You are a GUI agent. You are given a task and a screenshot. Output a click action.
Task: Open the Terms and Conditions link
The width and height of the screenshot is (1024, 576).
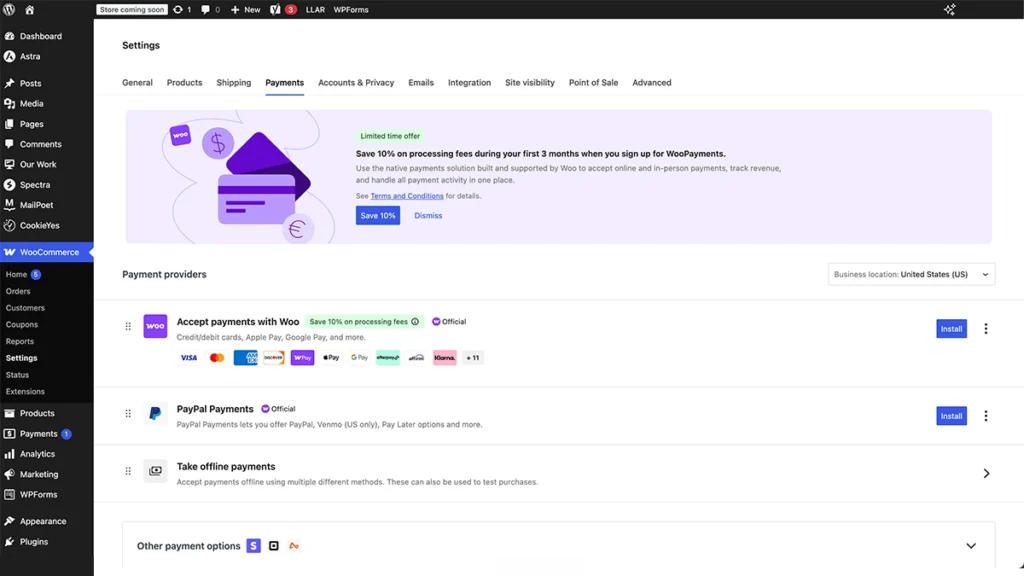click(x=407, y=196)
